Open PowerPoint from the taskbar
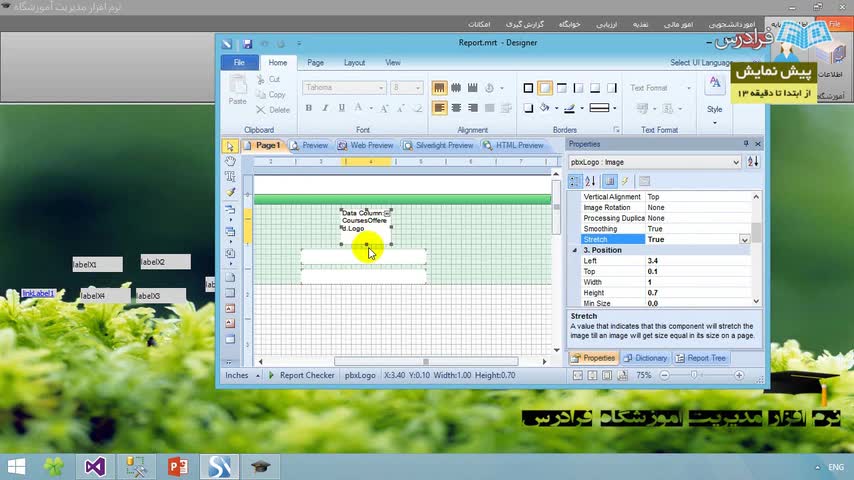854x480 pixels. pos(178,467)
